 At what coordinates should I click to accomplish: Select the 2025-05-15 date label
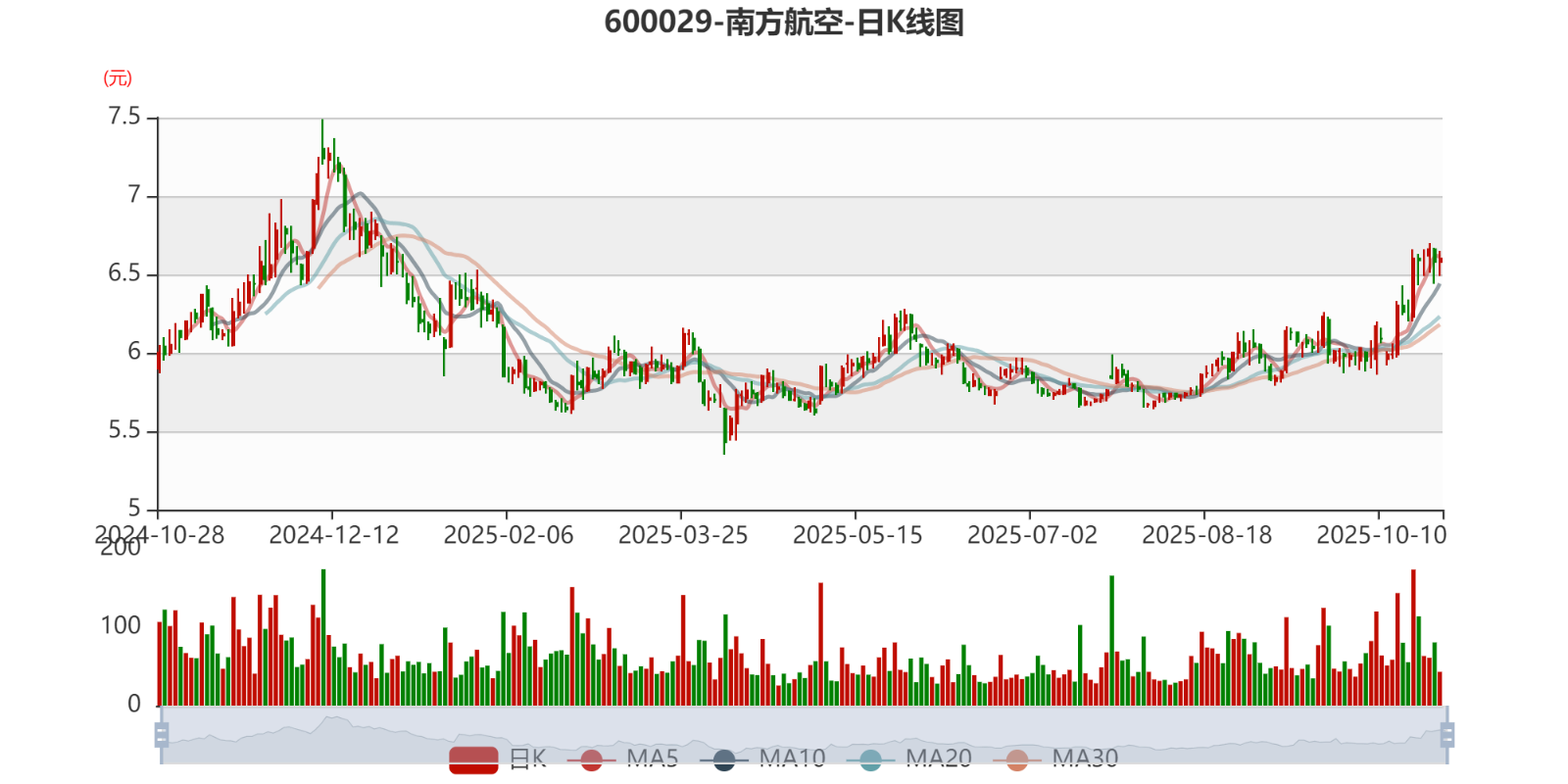857,535
